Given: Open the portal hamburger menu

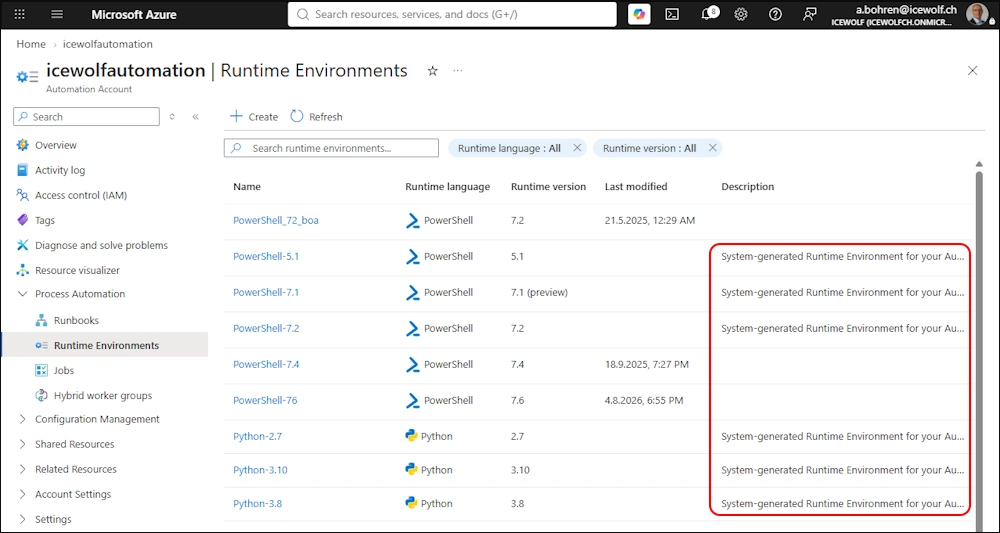Looking at the screenshot, I should (x=57, y=14).
